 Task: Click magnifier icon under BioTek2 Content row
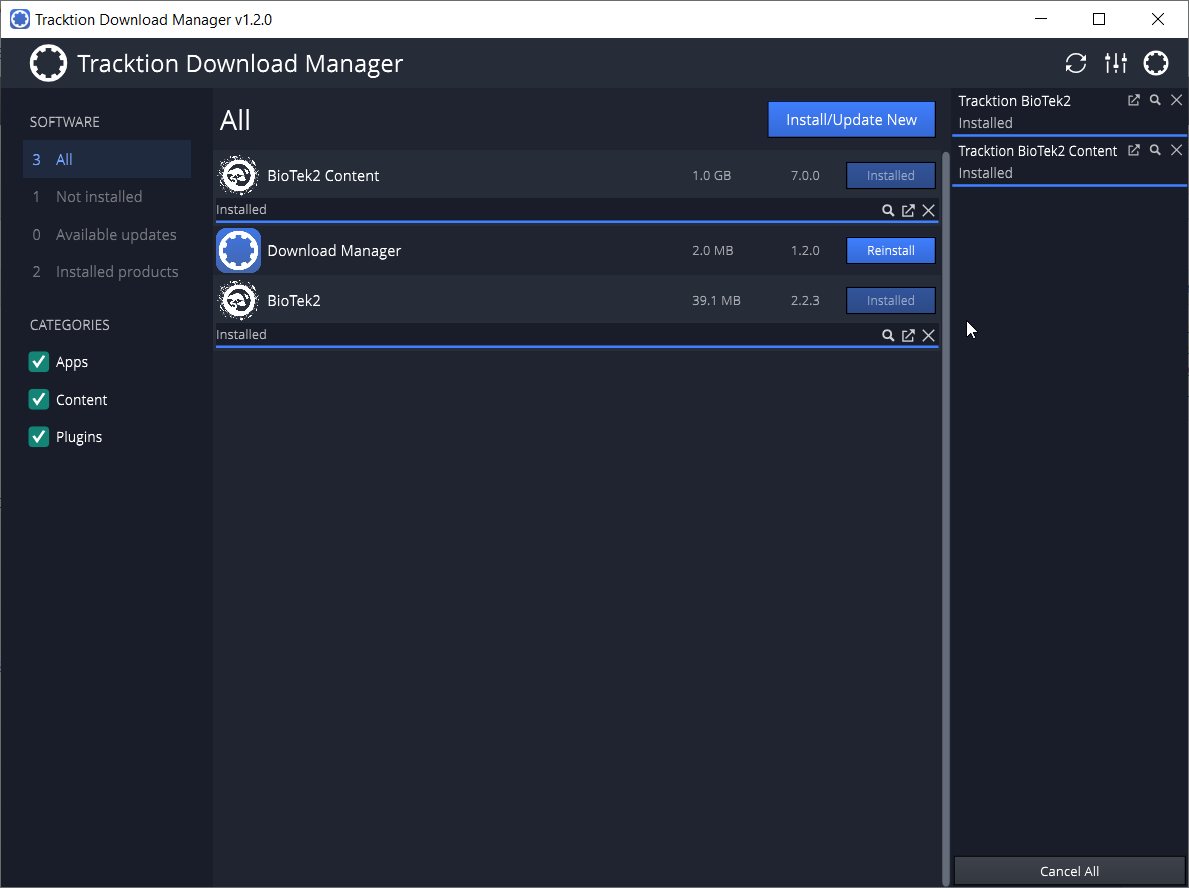(888, 210)
